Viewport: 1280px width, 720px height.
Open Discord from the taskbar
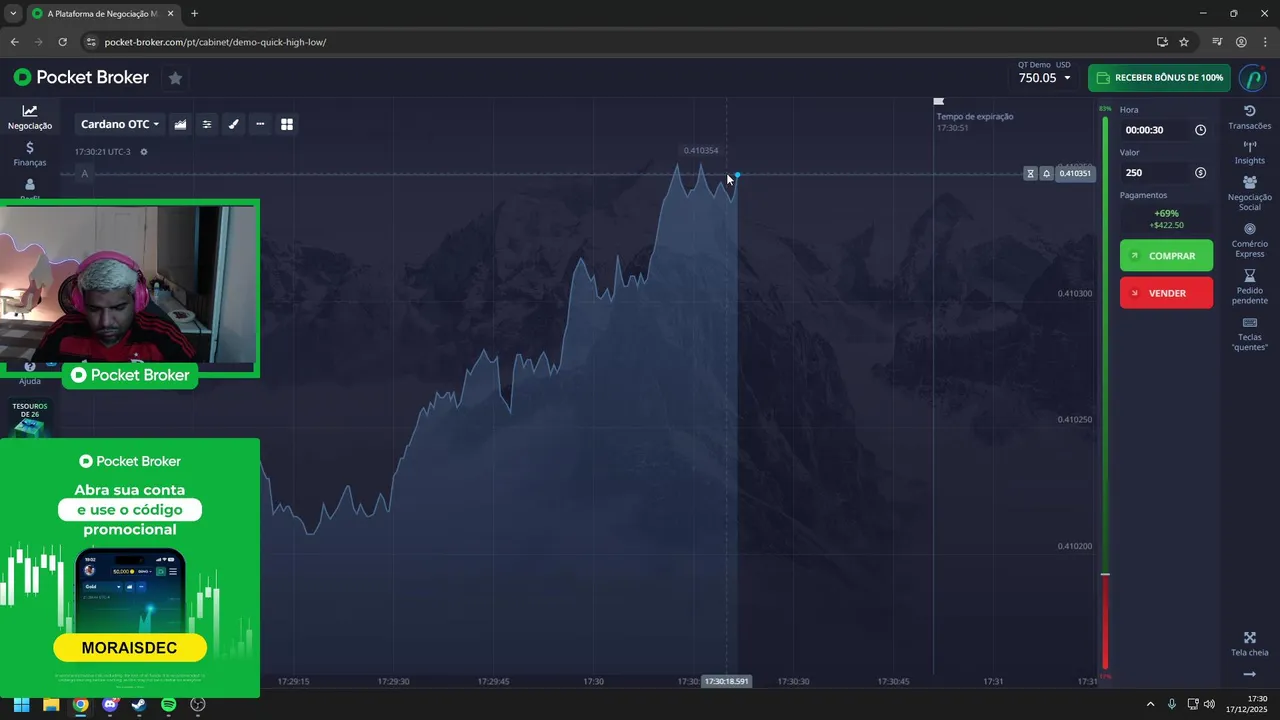coord(110,704)
